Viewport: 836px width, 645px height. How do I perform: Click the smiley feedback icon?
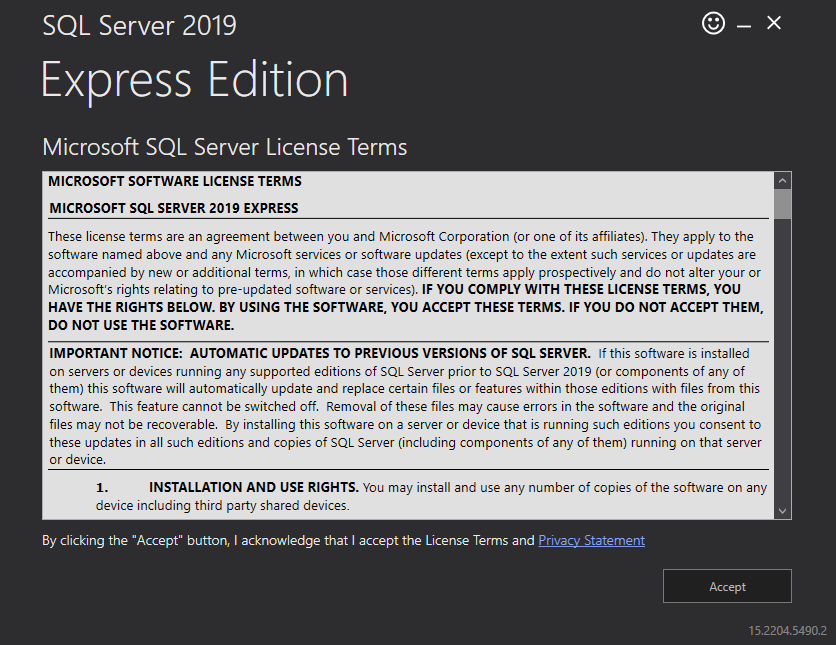pyautogui.click(x=713, y=23)
